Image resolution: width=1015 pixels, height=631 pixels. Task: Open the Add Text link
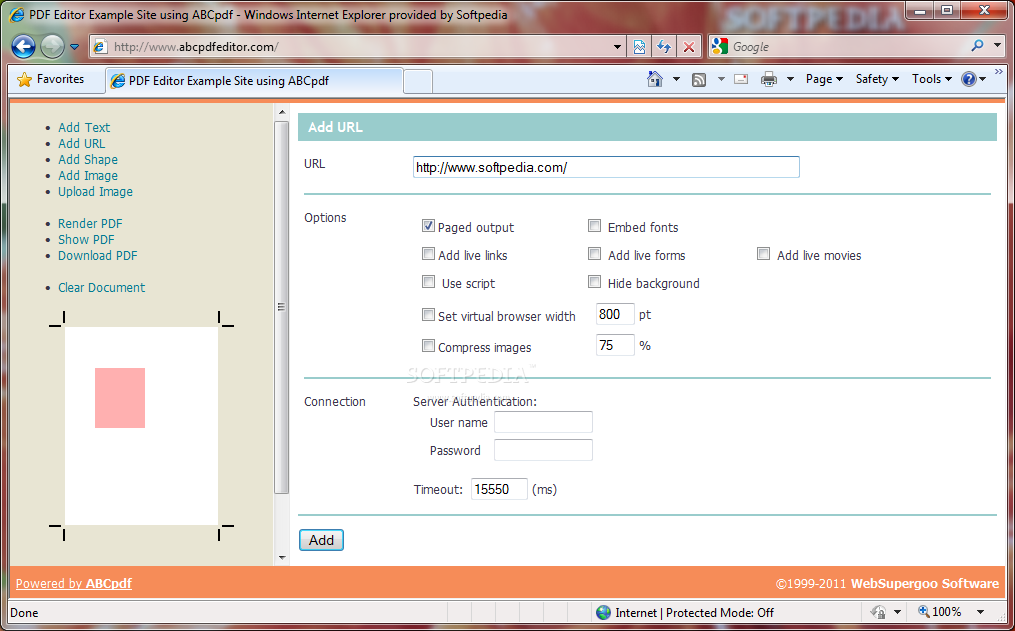84,127
